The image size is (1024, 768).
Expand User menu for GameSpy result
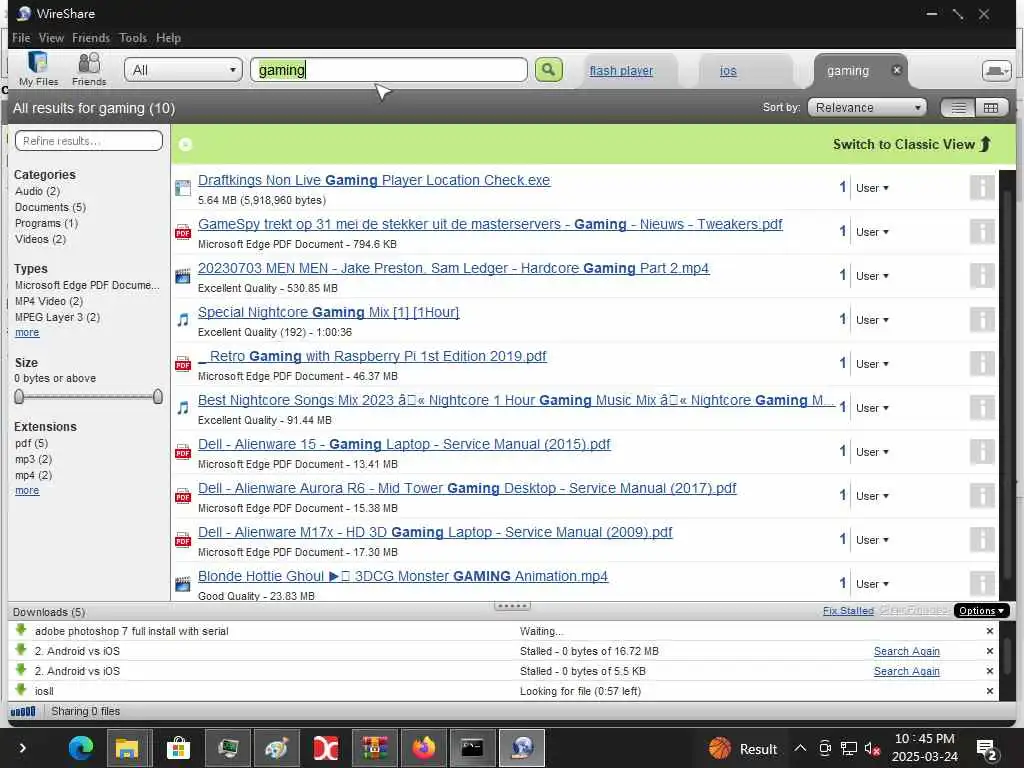872,232
